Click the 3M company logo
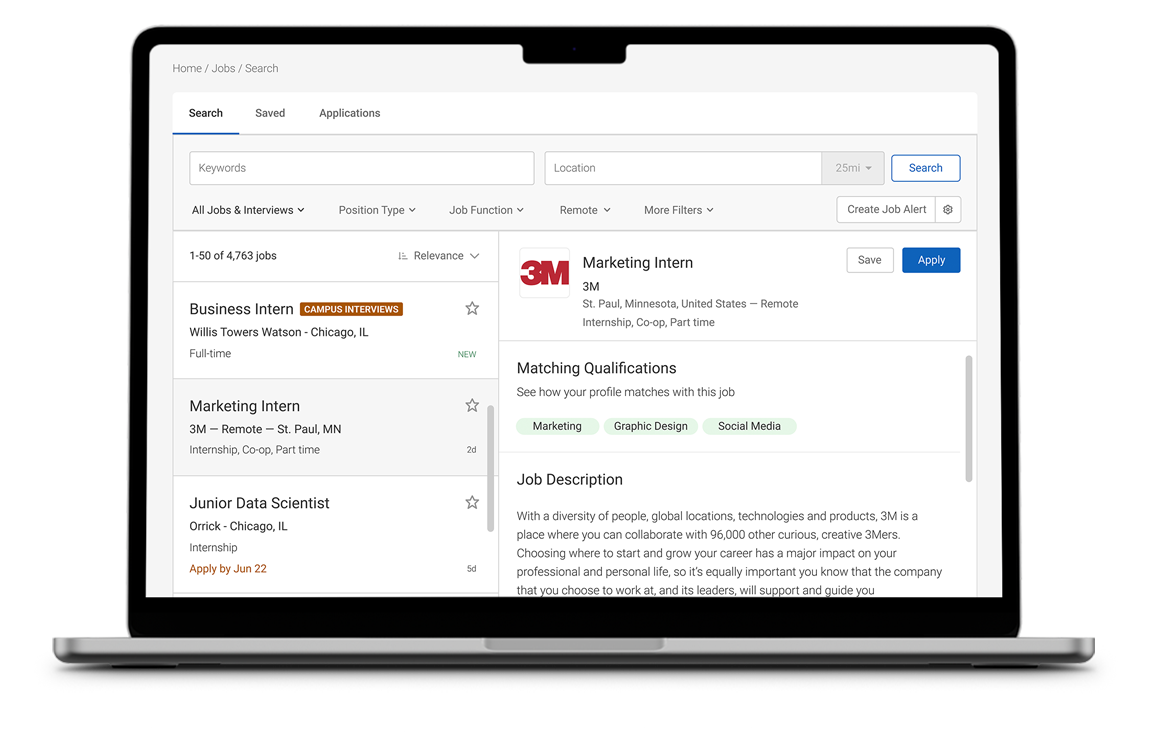The height and width of the screenshot is (732, 1150). click(545, 273)
